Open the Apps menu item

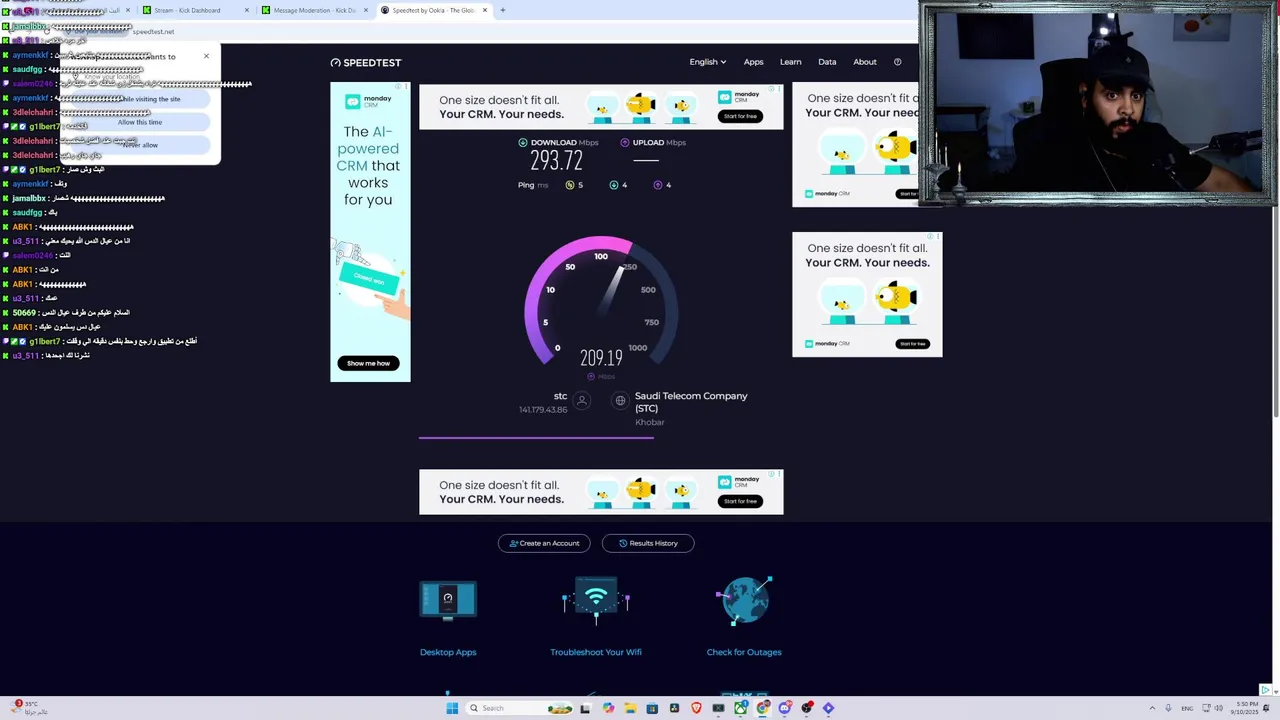pos(753,62)
